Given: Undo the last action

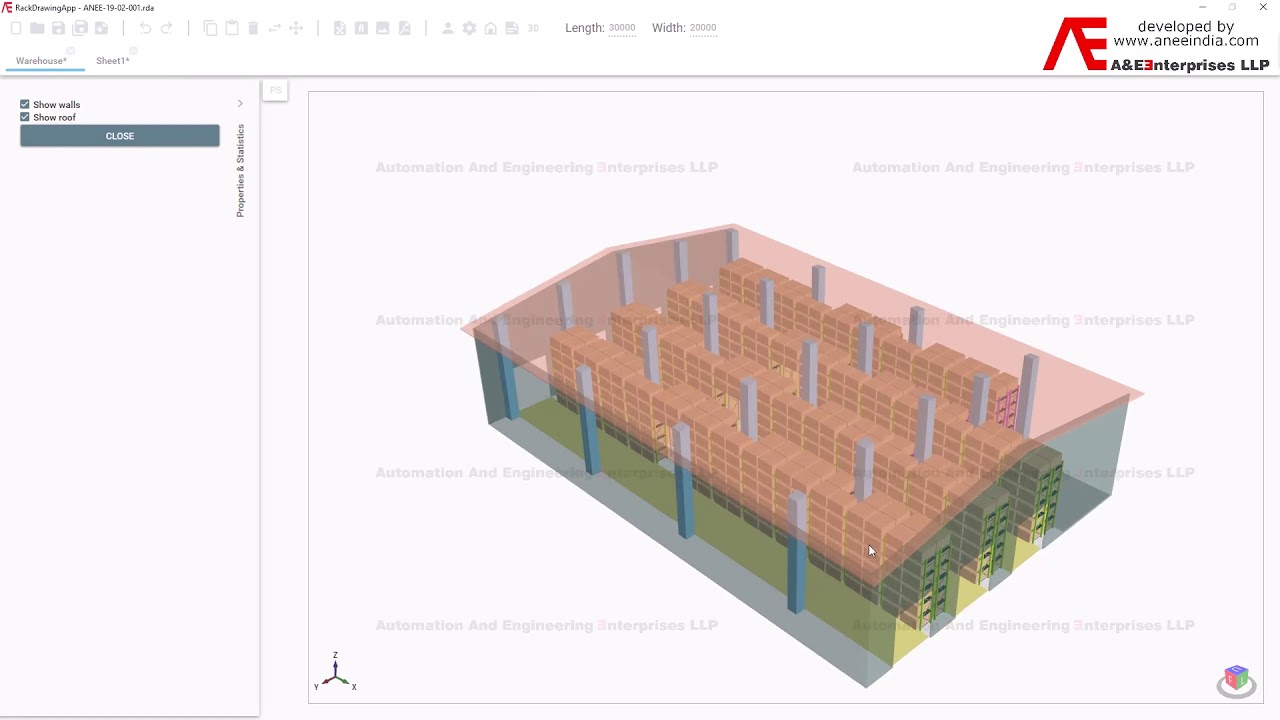Looking at the screenshot, I should (145, 28).
